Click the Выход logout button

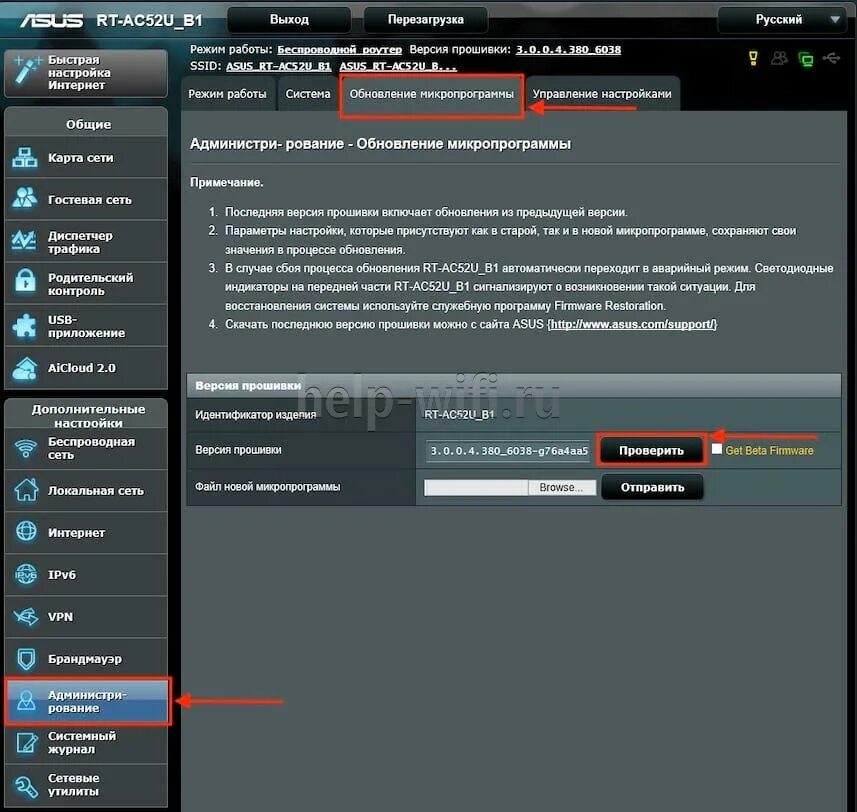(289, 20)
